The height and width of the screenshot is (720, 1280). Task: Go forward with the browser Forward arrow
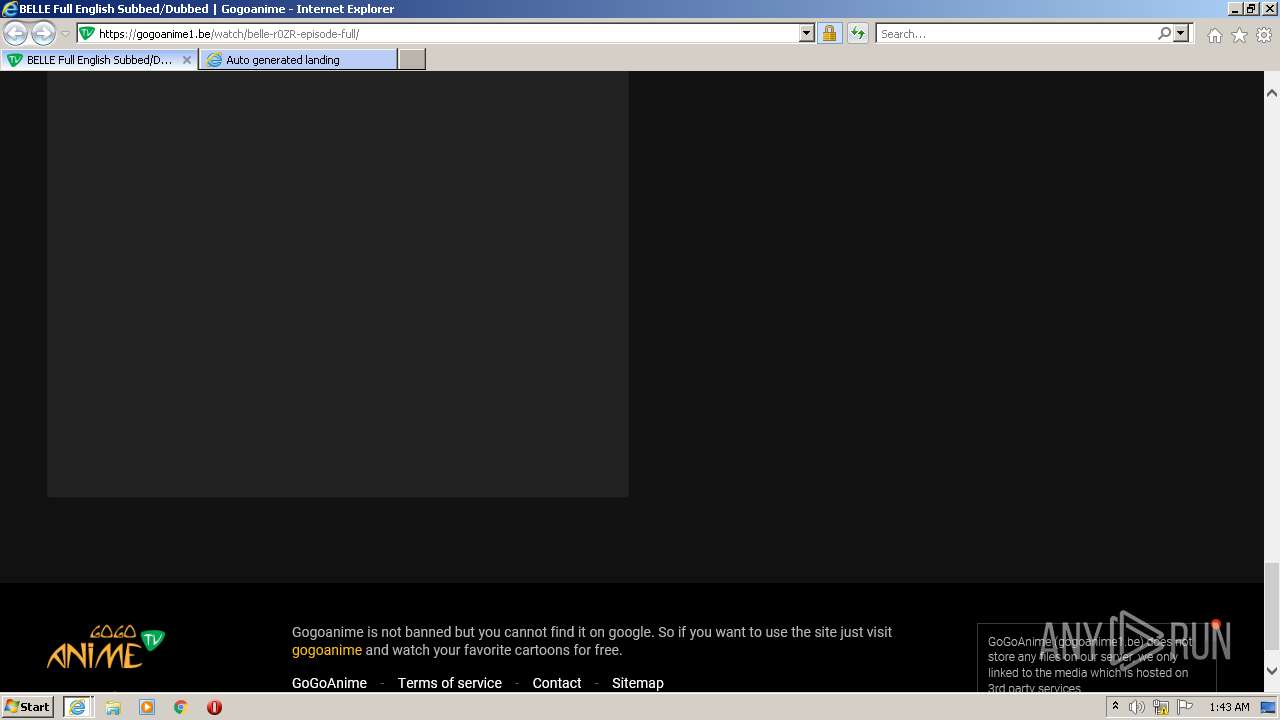pyautogui.click(x=43, y=34)
